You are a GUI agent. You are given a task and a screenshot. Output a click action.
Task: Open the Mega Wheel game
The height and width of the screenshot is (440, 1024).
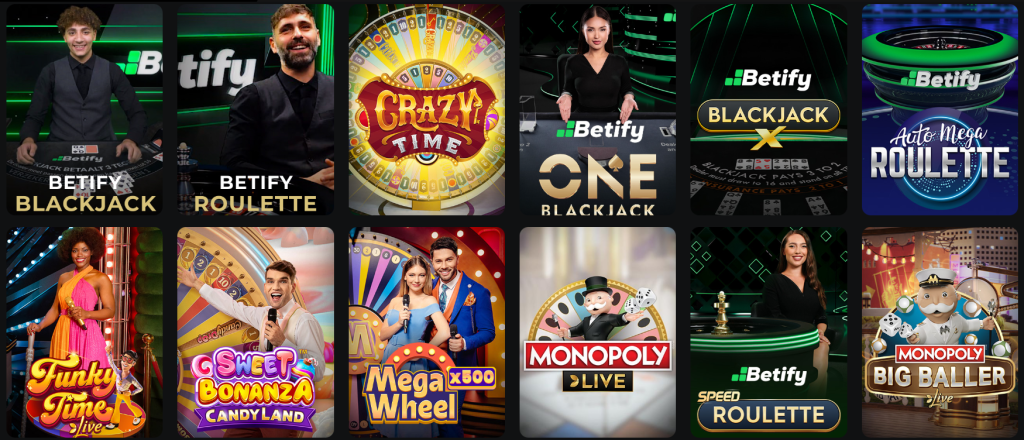pos(426,332)
